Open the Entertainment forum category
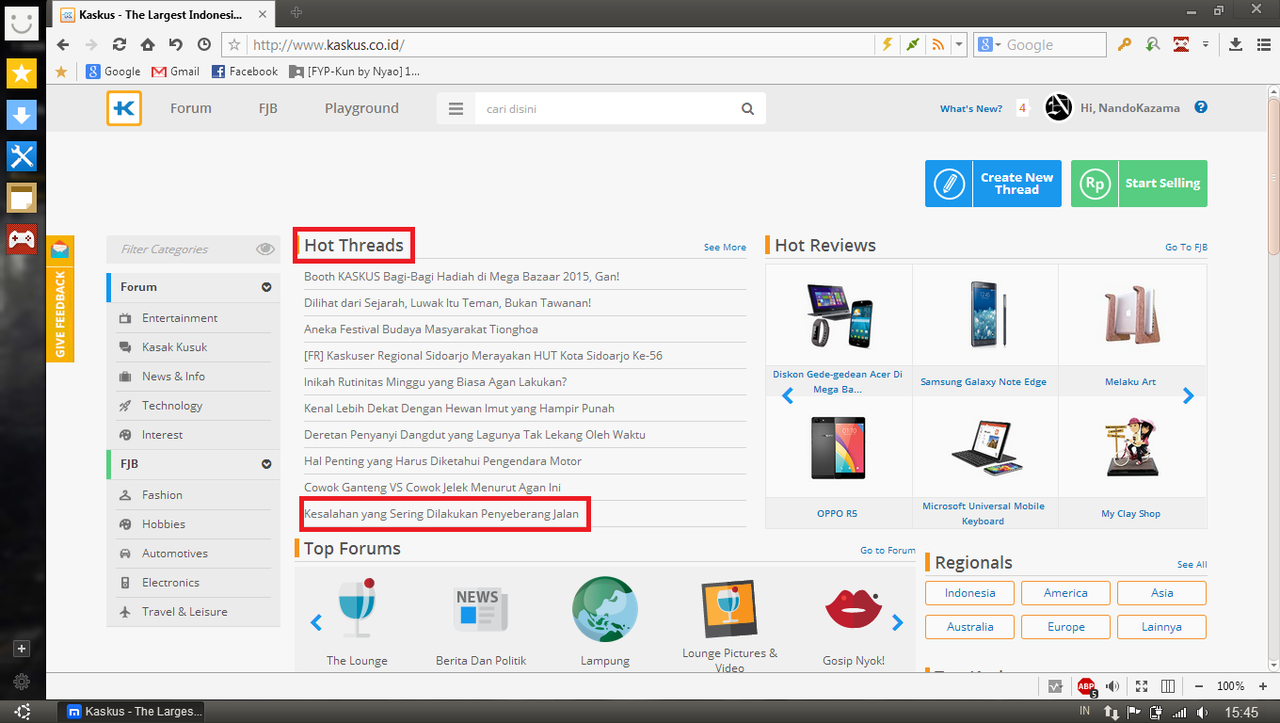Viewport: 1280px width, 723px height. pos(179,318)
